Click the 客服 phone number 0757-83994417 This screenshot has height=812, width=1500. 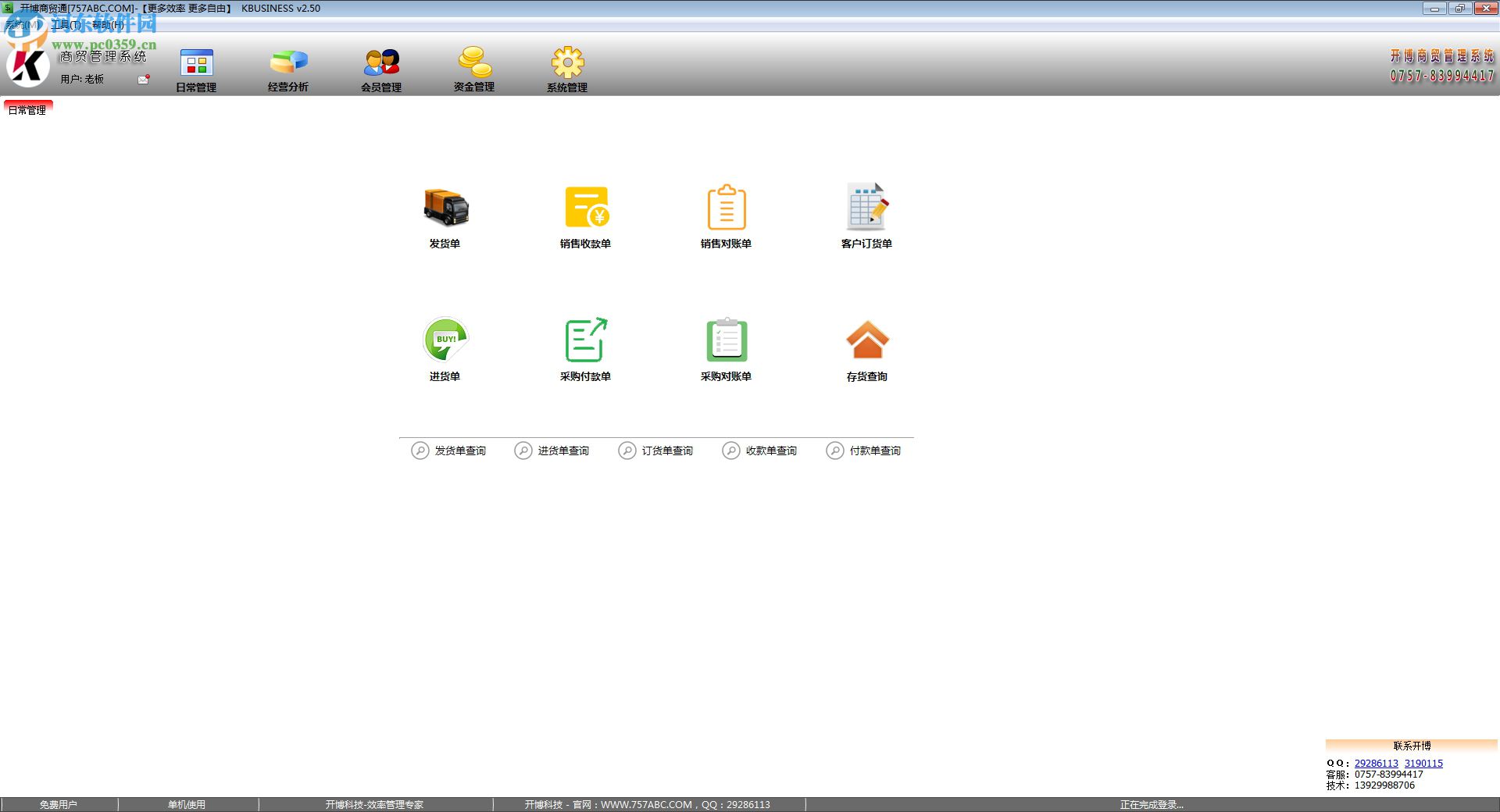1388,775
